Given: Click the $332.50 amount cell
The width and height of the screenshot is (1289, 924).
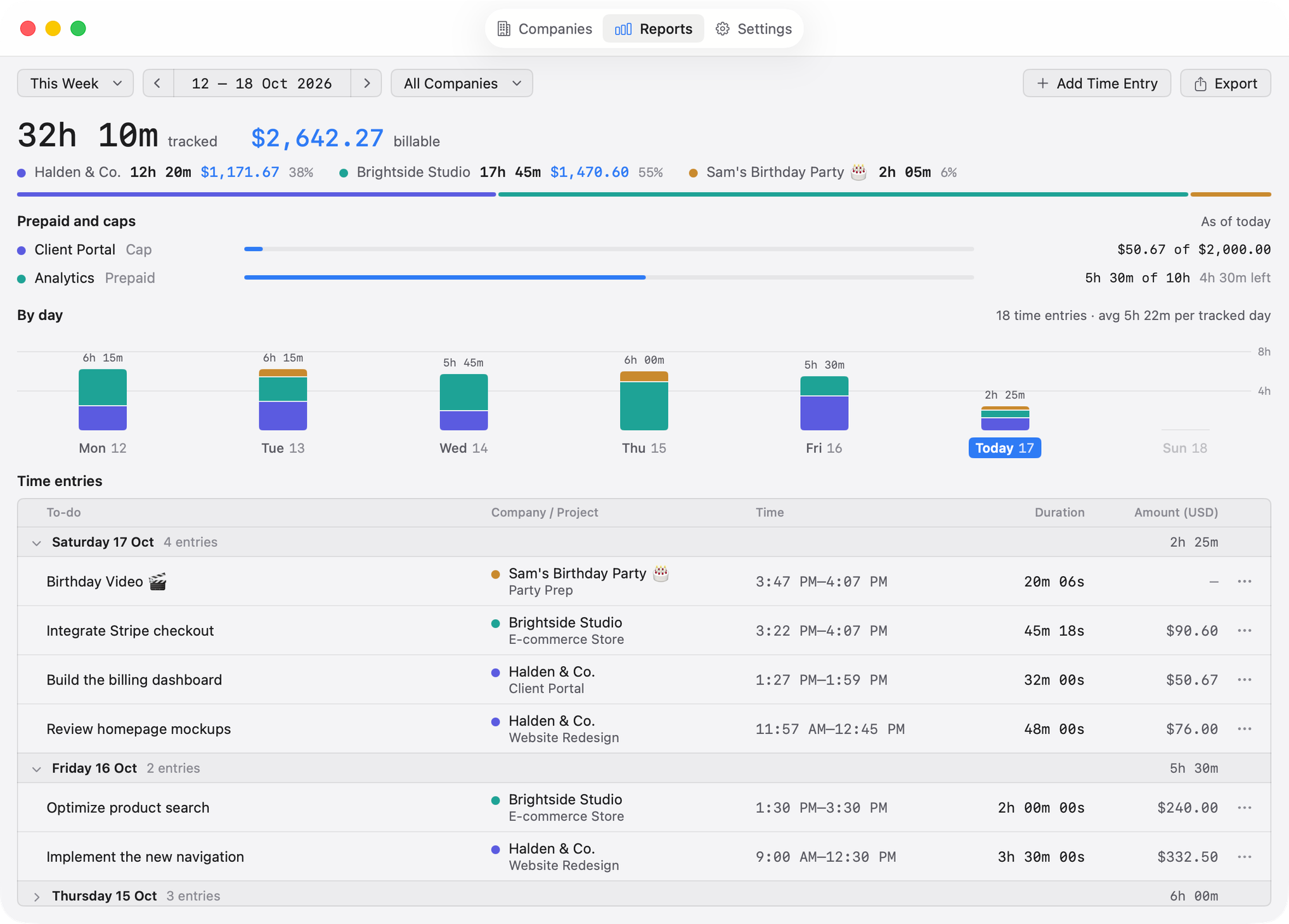Looking at the screenshot, I should (x=1187, y=857).
